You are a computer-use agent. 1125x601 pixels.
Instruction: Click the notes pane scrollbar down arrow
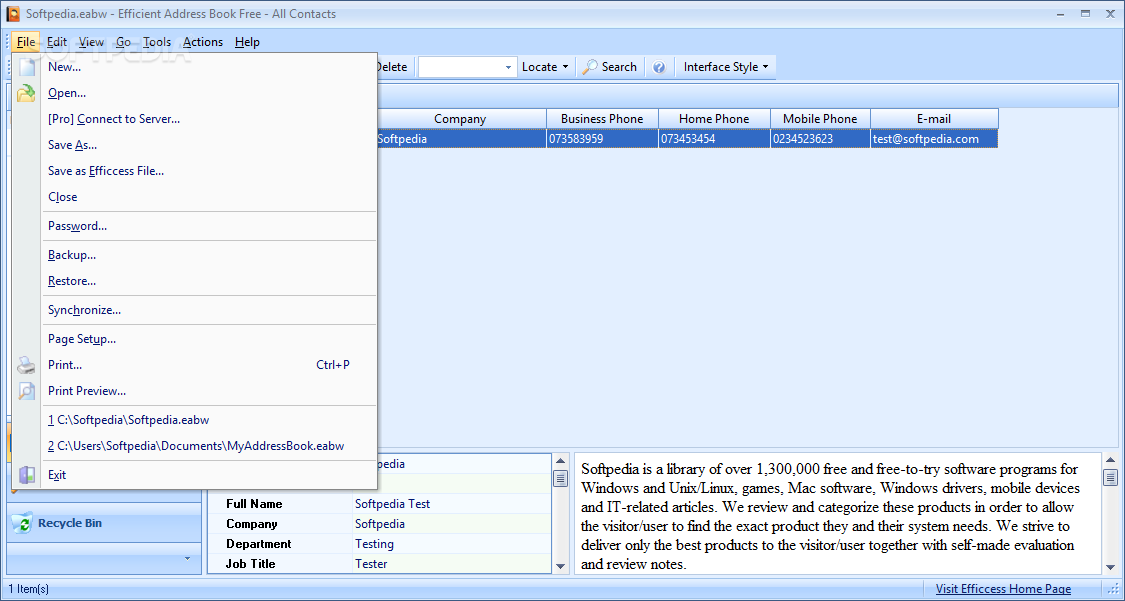pyautogui.click(x=1111, y=567)
